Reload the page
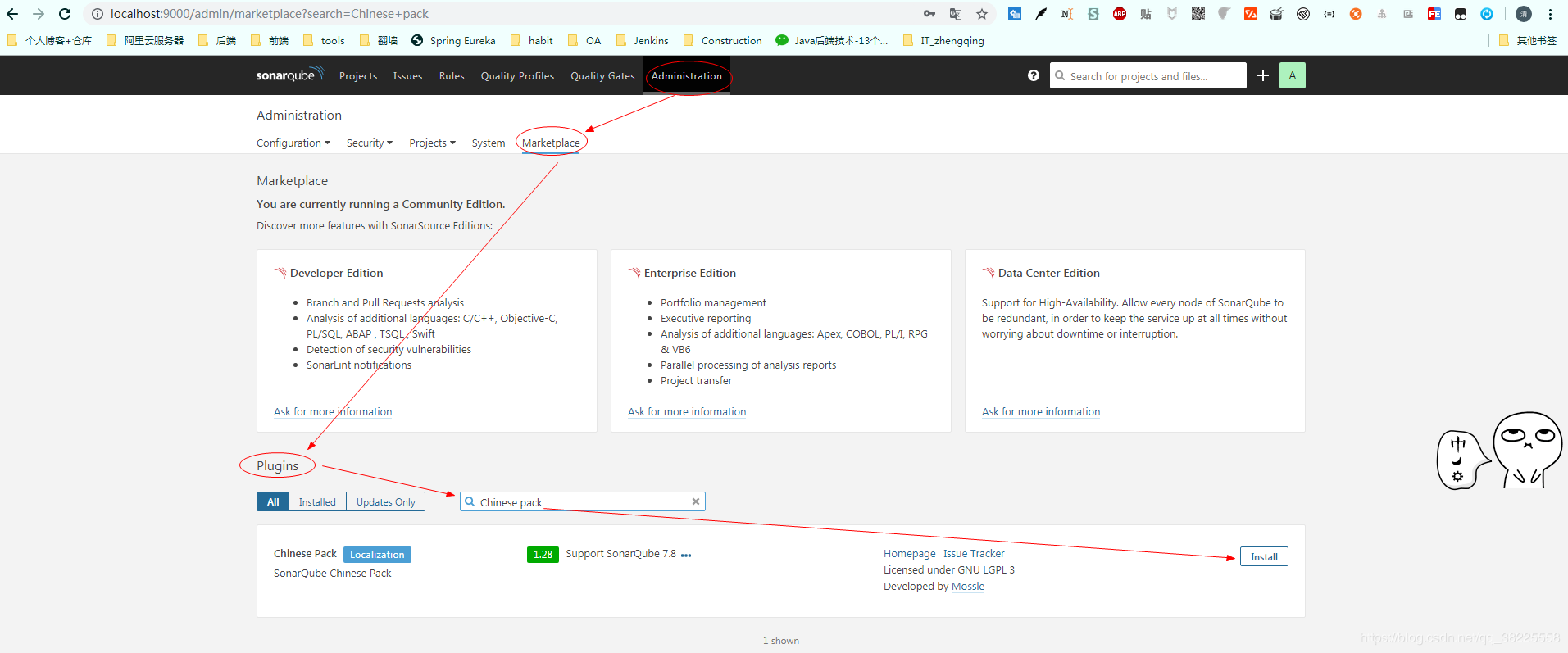This screenshot has height=653, width=1568. tap(65, 14)
